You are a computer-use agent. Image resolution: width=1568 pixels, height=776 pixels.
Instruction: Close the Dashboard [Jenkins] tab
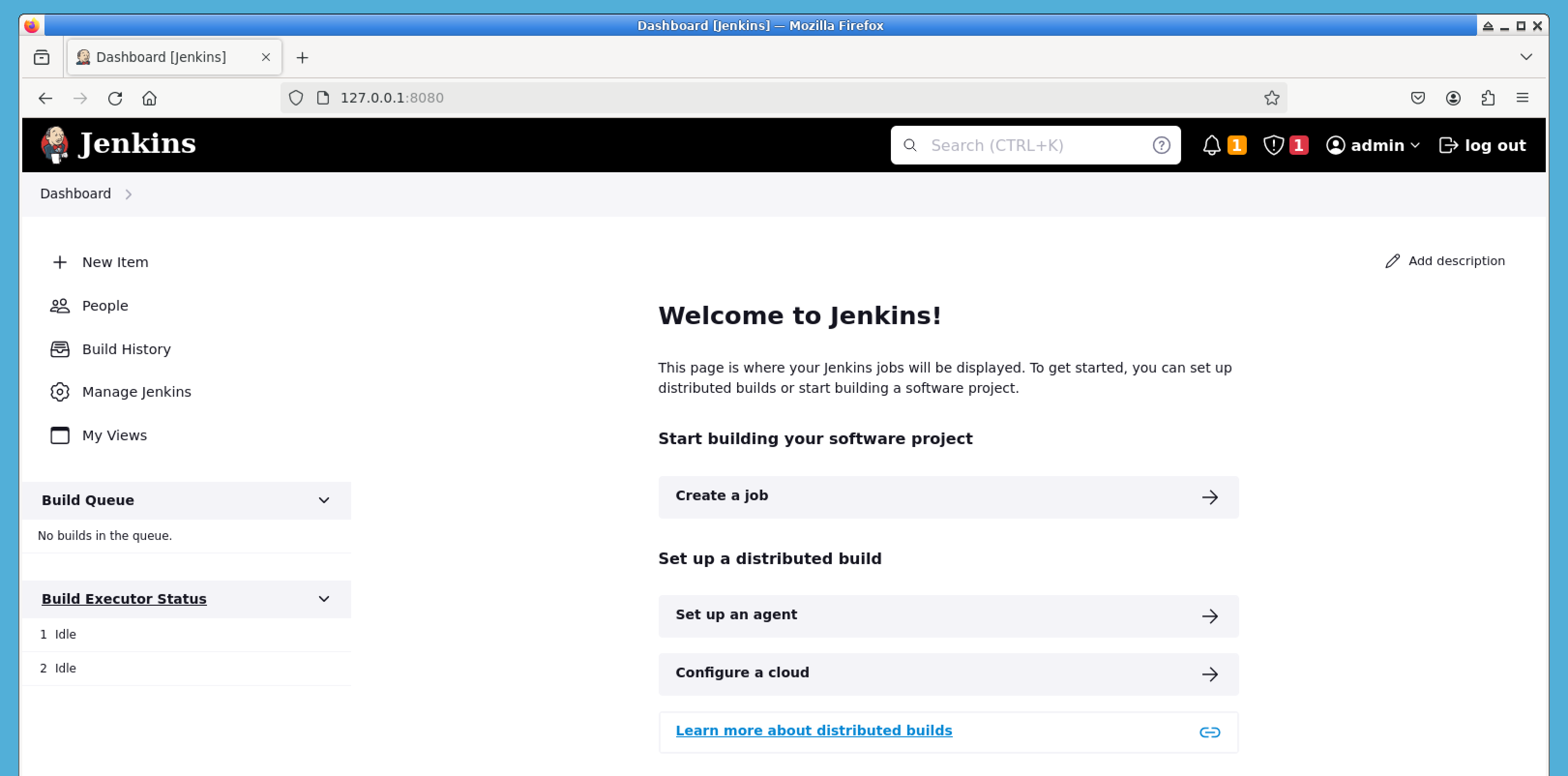[x=266, y=57]
